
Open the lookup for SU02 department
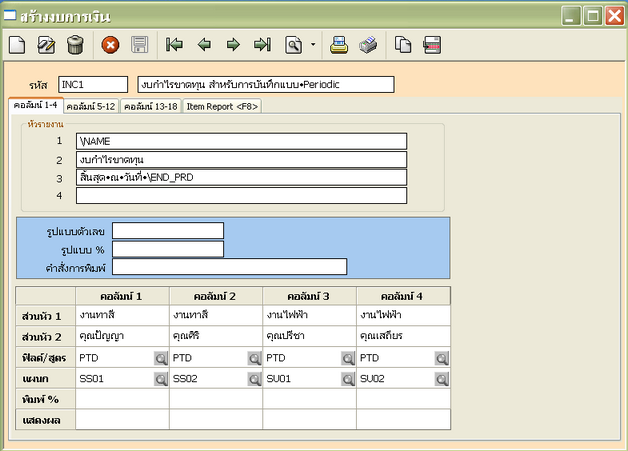(x=442, y=379)
